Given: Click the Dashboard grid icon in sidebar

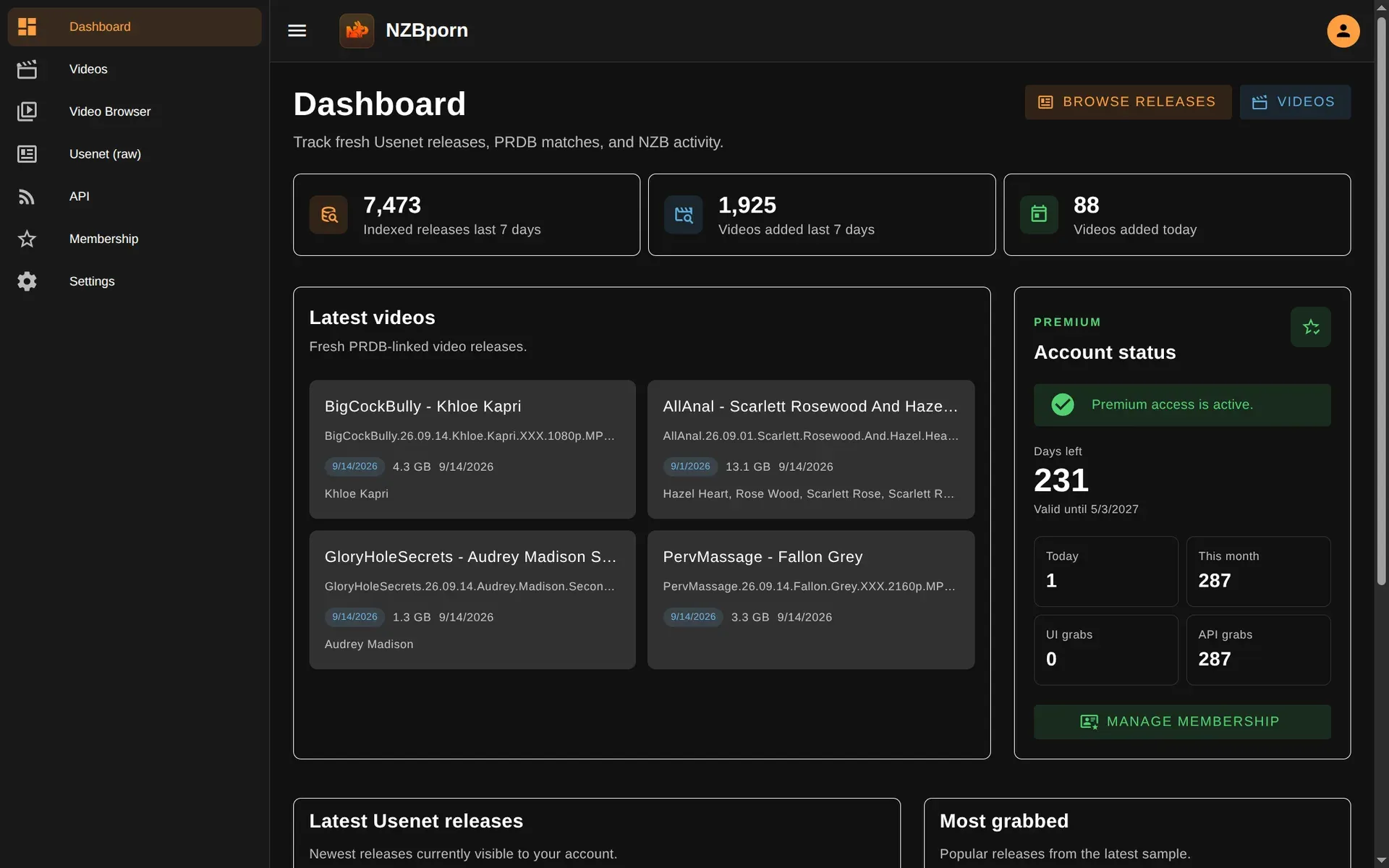Looking at the screenshot, I should tap(27, 27).
